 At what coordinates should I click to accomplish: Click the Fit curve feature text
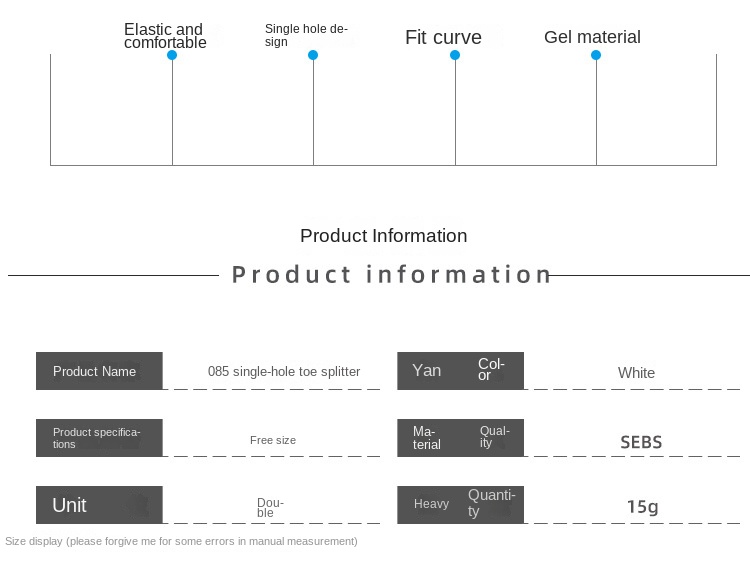[443, 38]
